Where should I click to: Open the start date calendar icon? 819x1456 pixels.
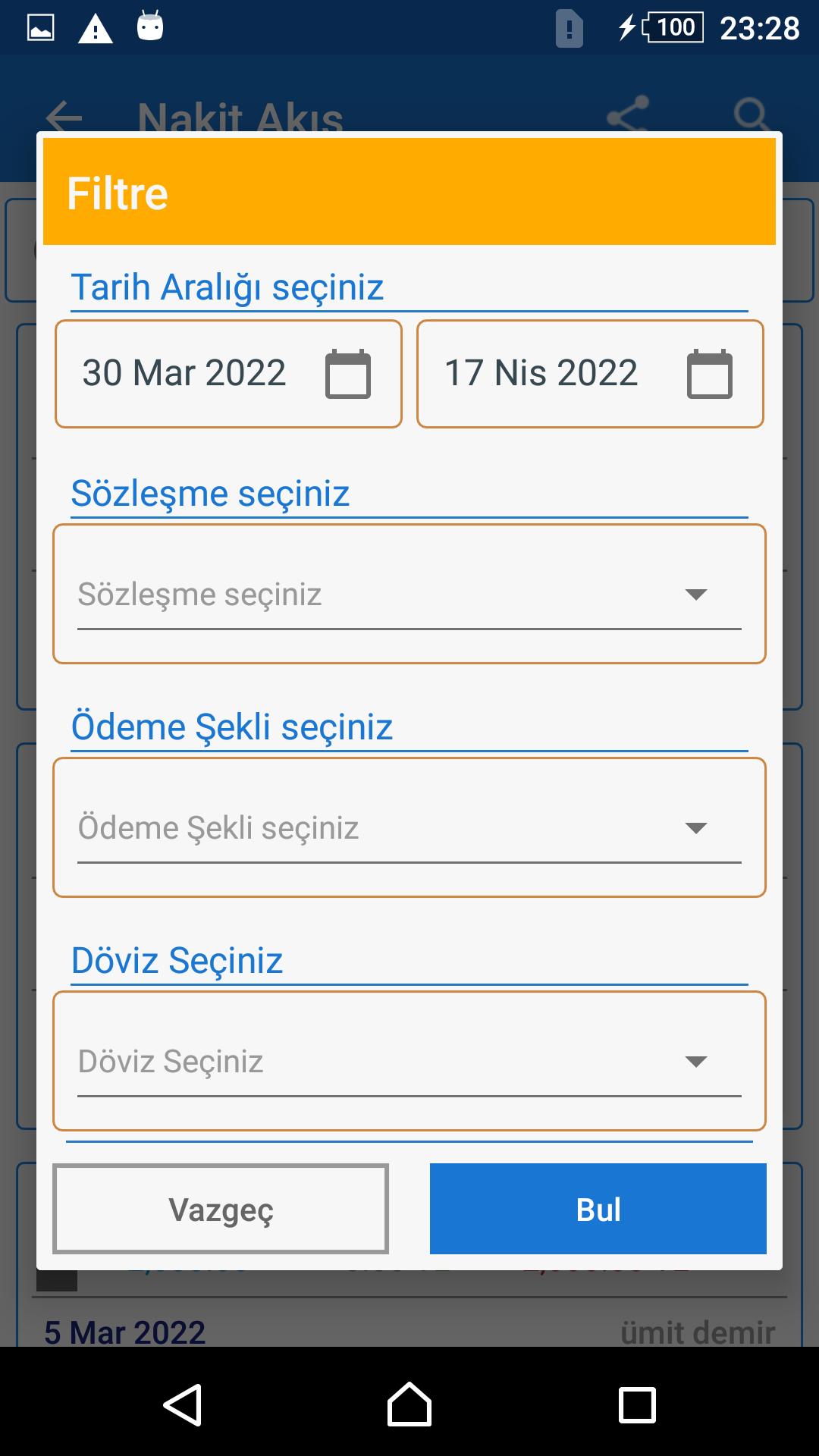click(x=348, y=374)
